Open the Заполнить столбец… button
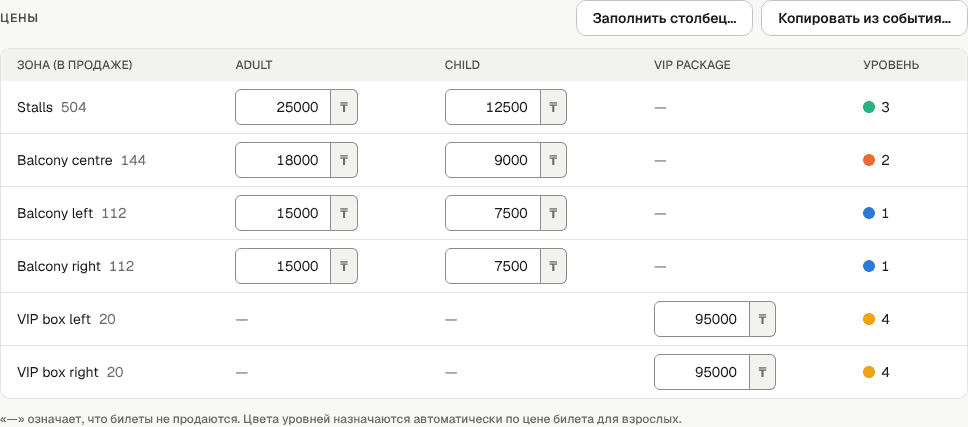The height and width of the screenshot is (427, 968). pos(664,18)
